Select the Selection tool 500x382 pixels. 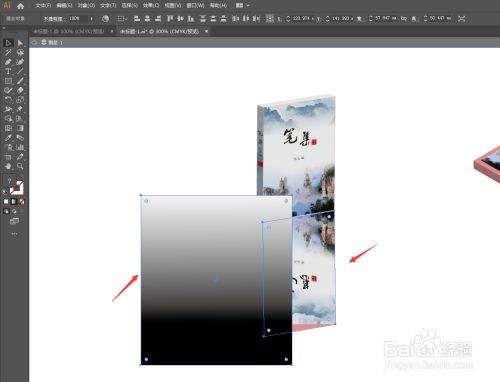(8, 43)
